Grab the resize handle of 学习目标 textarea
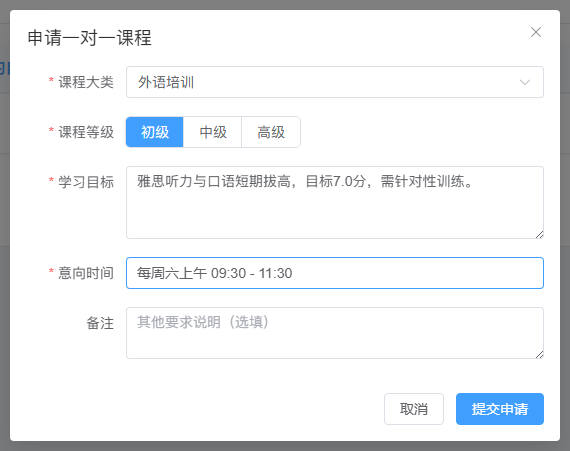Screen dimensions: 570x451 click(x=539, y=235)
